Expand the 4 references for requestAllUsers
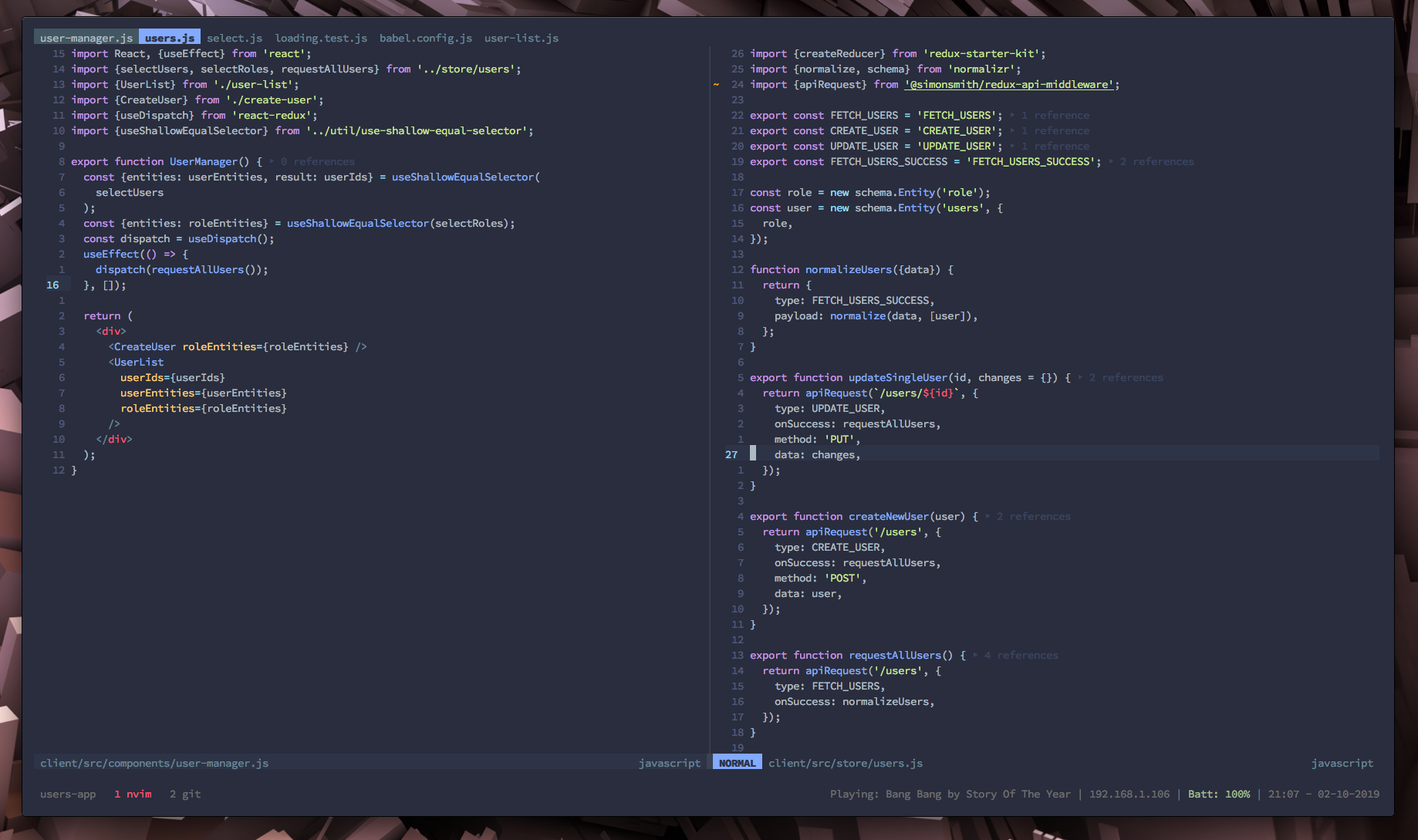Screen dimensions: 1418x840 pyautogui.click(x=1021, y=655)
